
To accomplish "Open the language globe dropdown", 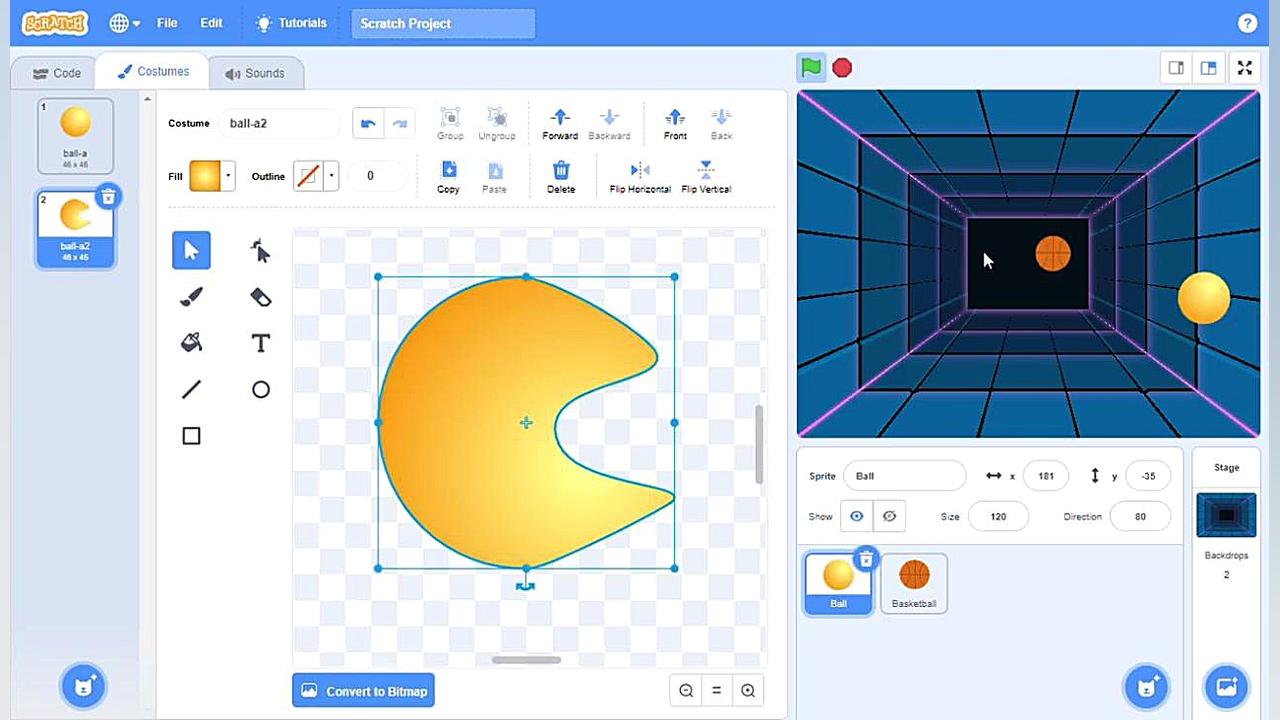I will pos(124,23).
